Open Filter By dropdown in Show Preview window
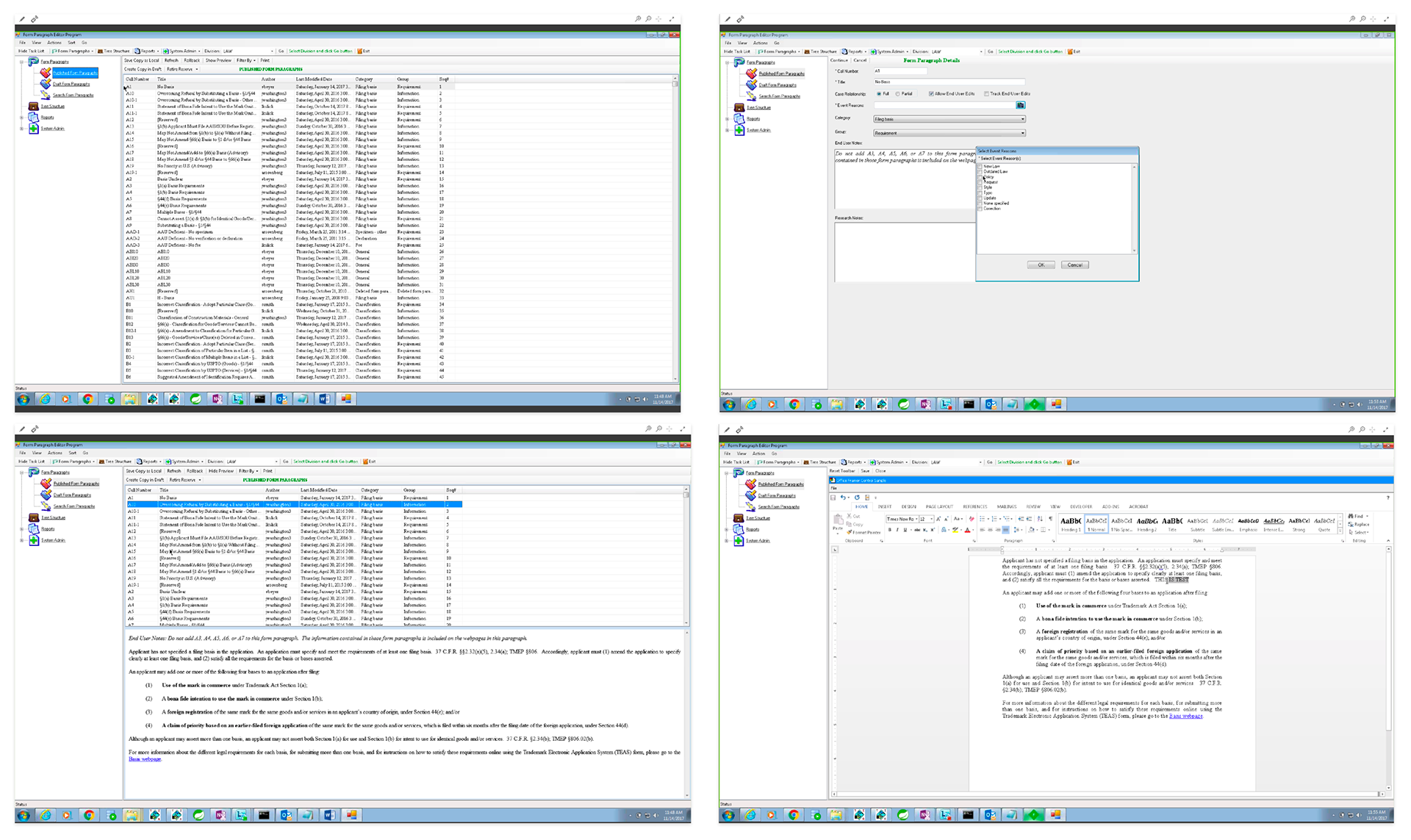This screenshot has height=840, width=1411. (245, 60)
